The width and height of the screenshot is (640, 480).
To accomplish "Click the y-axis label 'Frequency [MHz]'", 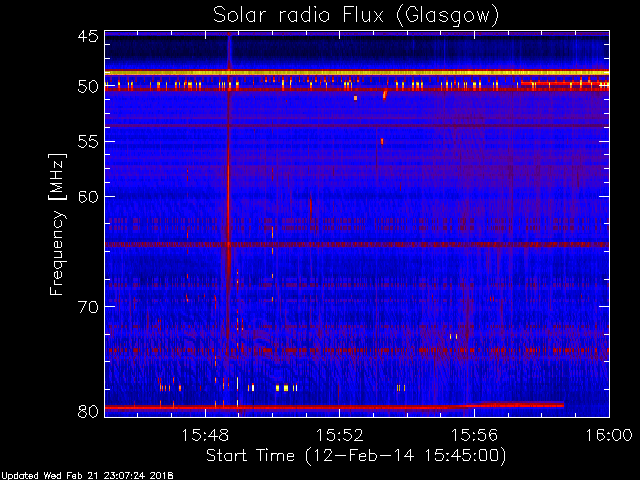I will pyautogui.click(x=57, y=224).
